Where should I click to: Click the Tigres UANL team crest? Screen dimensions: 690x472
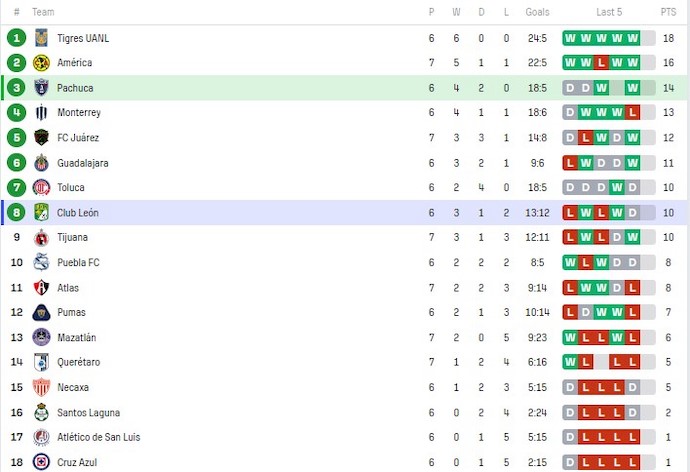[41, 38]
